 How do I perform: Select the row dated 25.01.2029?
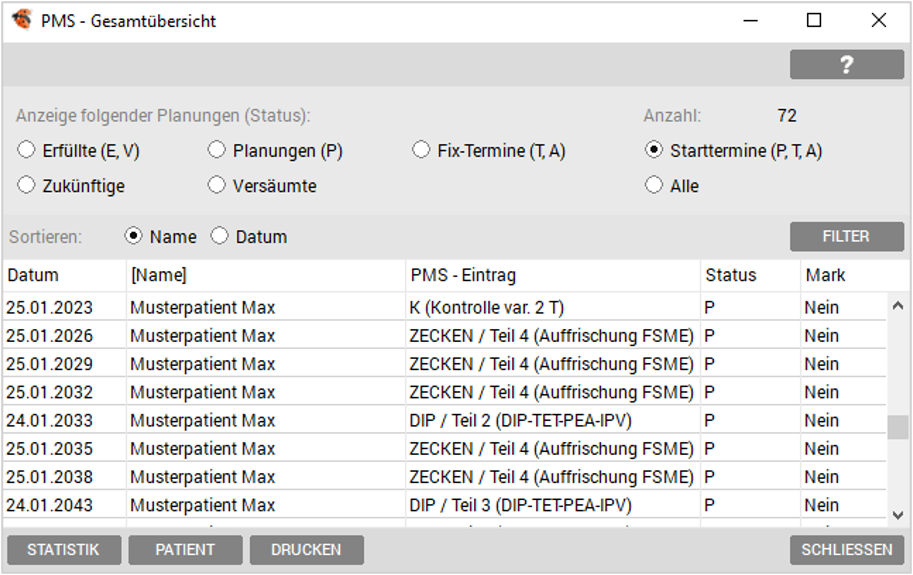(x=445, y=364)
